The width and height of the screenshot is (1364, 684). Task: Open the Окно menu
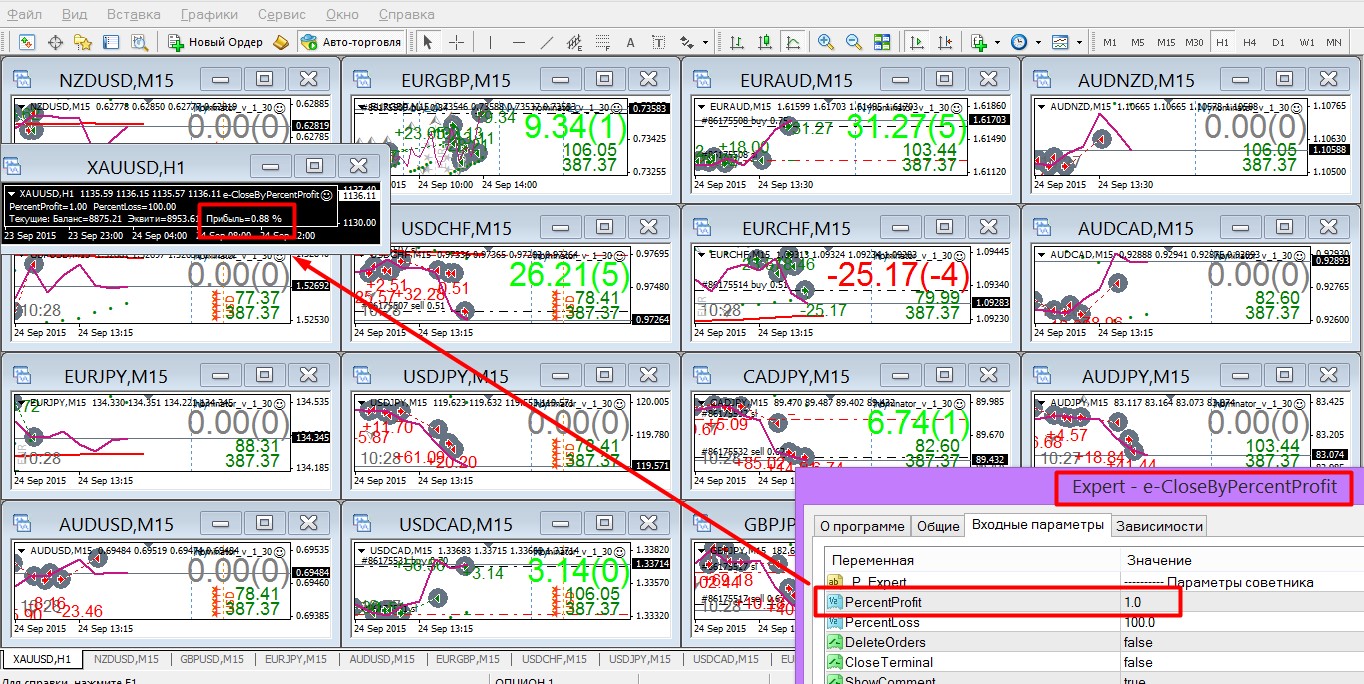[342, 14]
